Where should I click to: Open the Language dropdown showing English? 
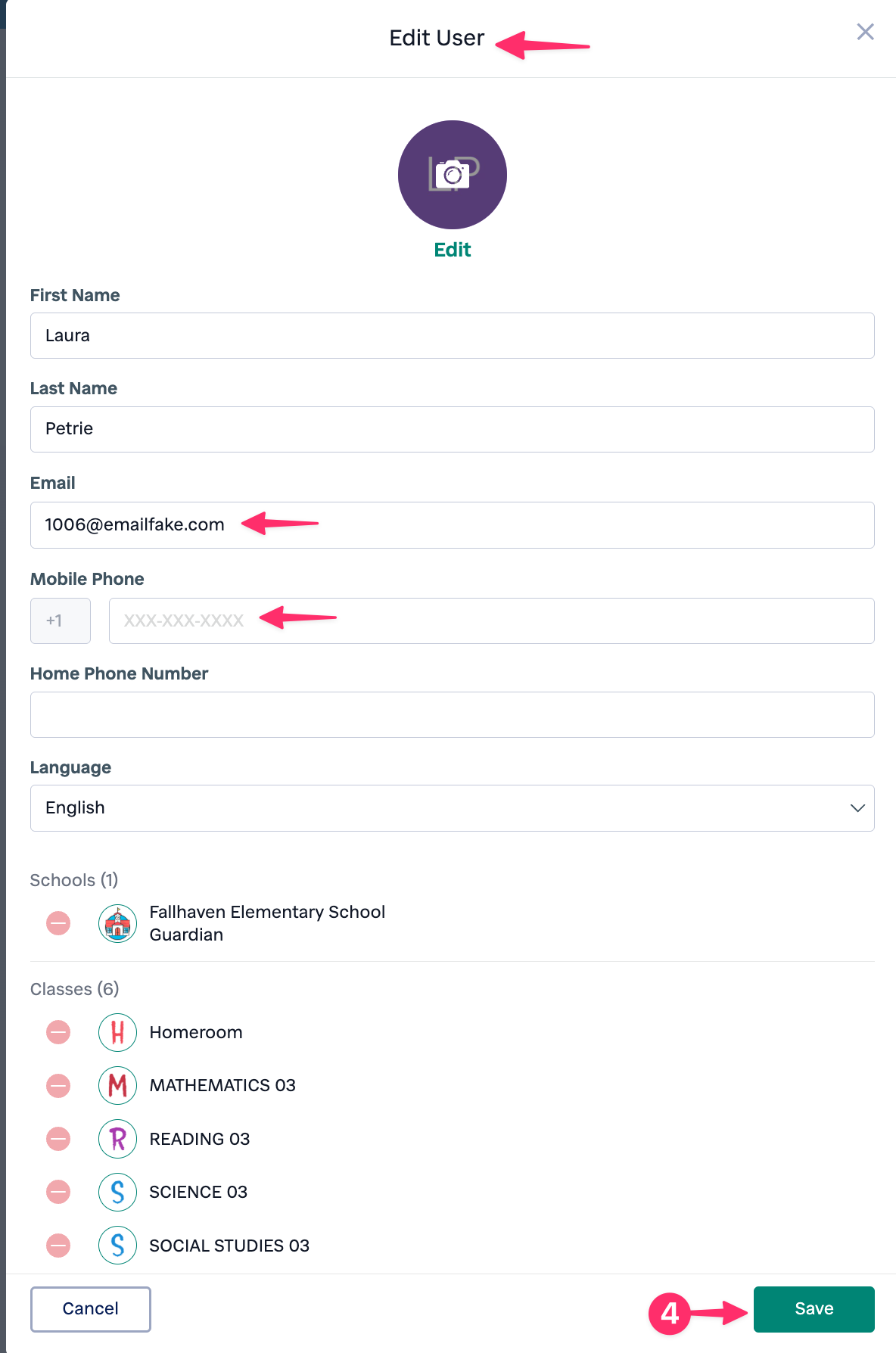pos(452,808)
